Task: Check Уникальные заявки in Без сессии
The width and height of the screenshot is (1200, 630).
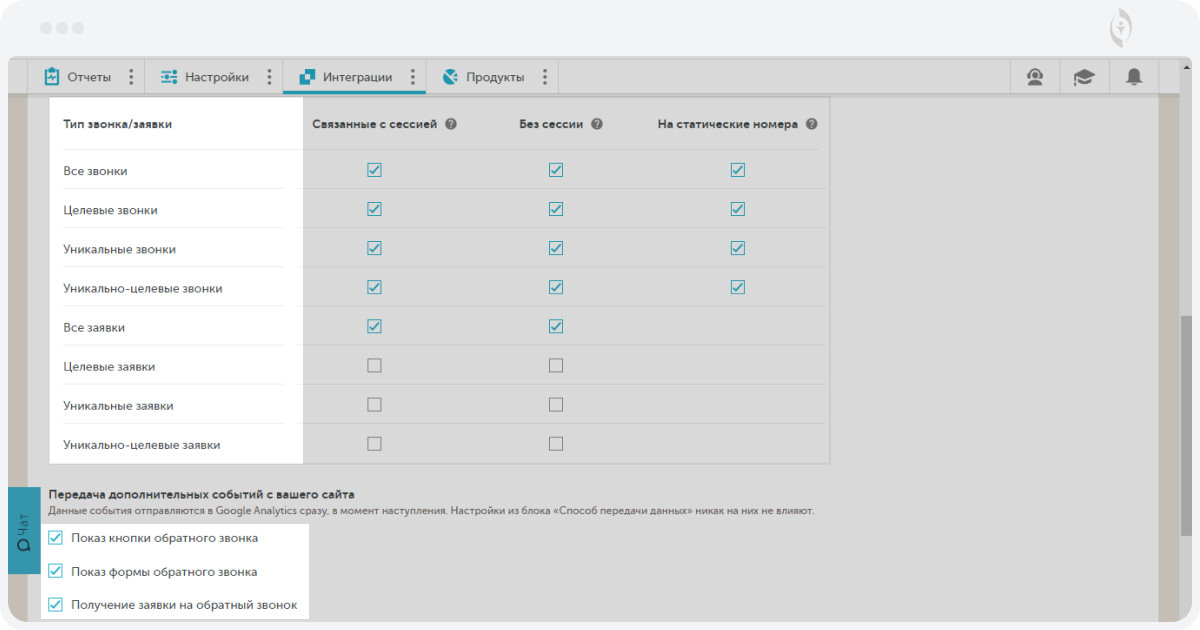Action: click(x=556, y=405)
